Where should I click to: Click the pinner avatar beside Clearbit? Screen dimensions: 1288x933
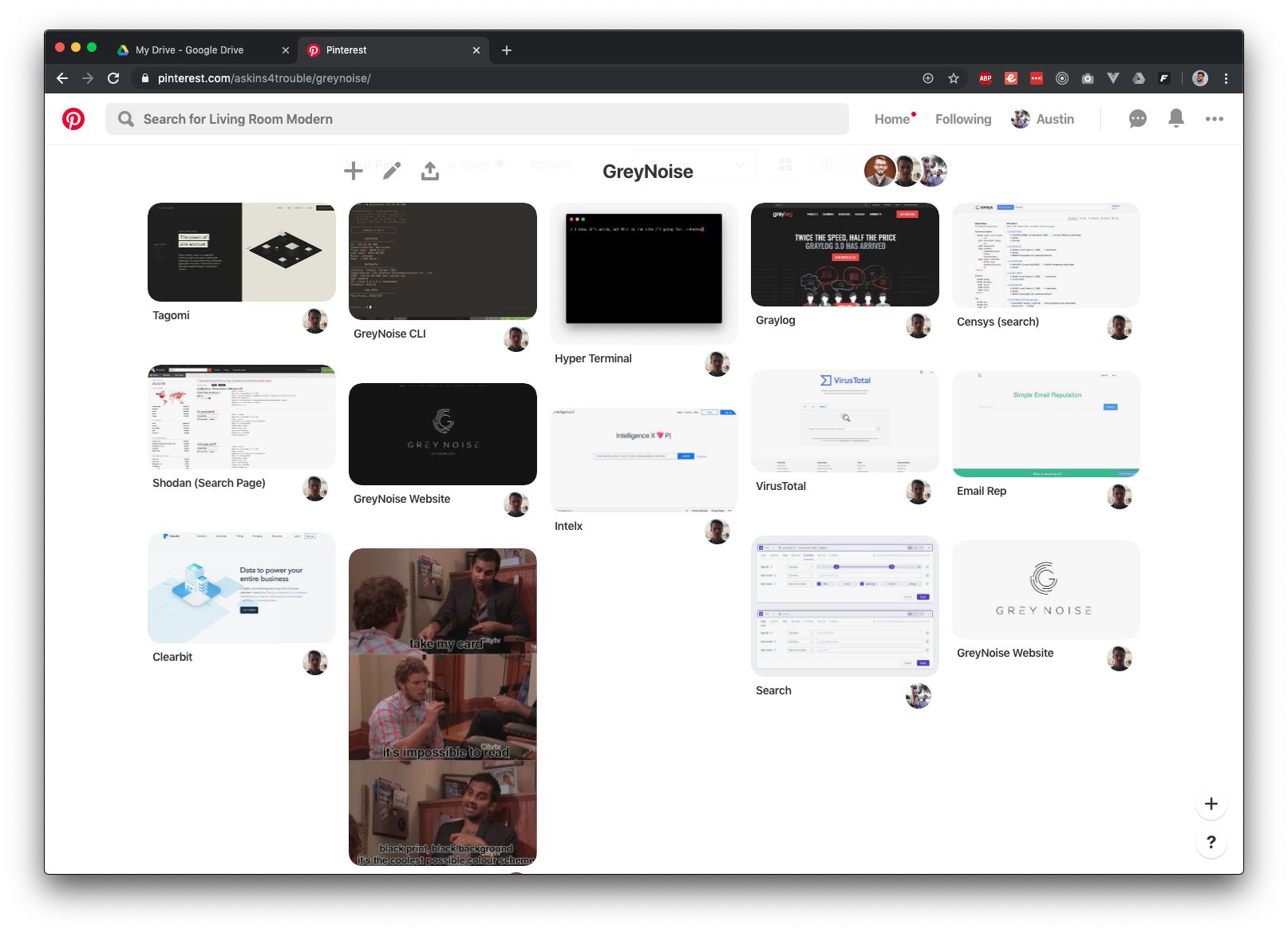click(x=315, y=662)
